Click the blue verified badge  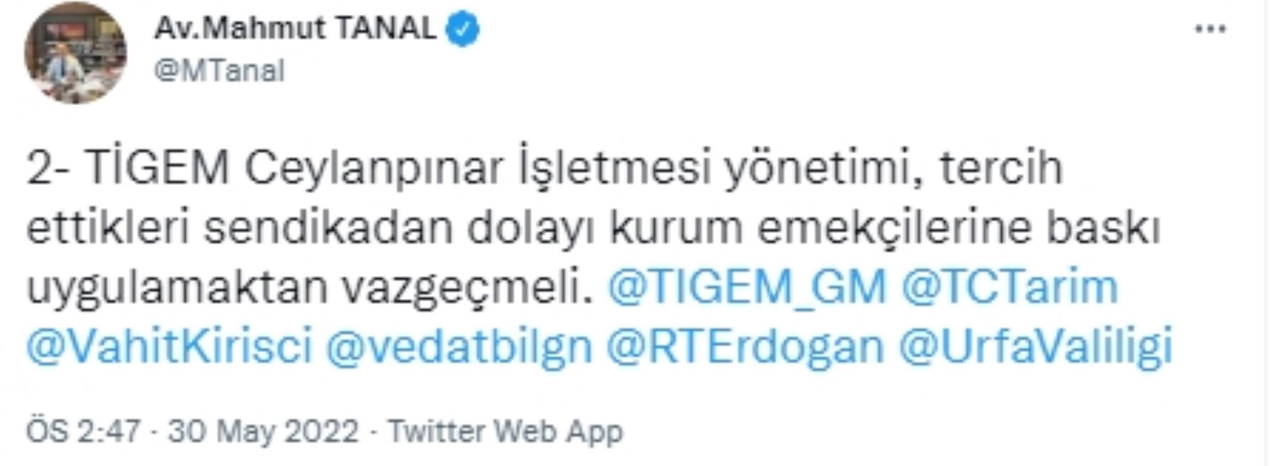pyautogui.click(x=463, y=31)
